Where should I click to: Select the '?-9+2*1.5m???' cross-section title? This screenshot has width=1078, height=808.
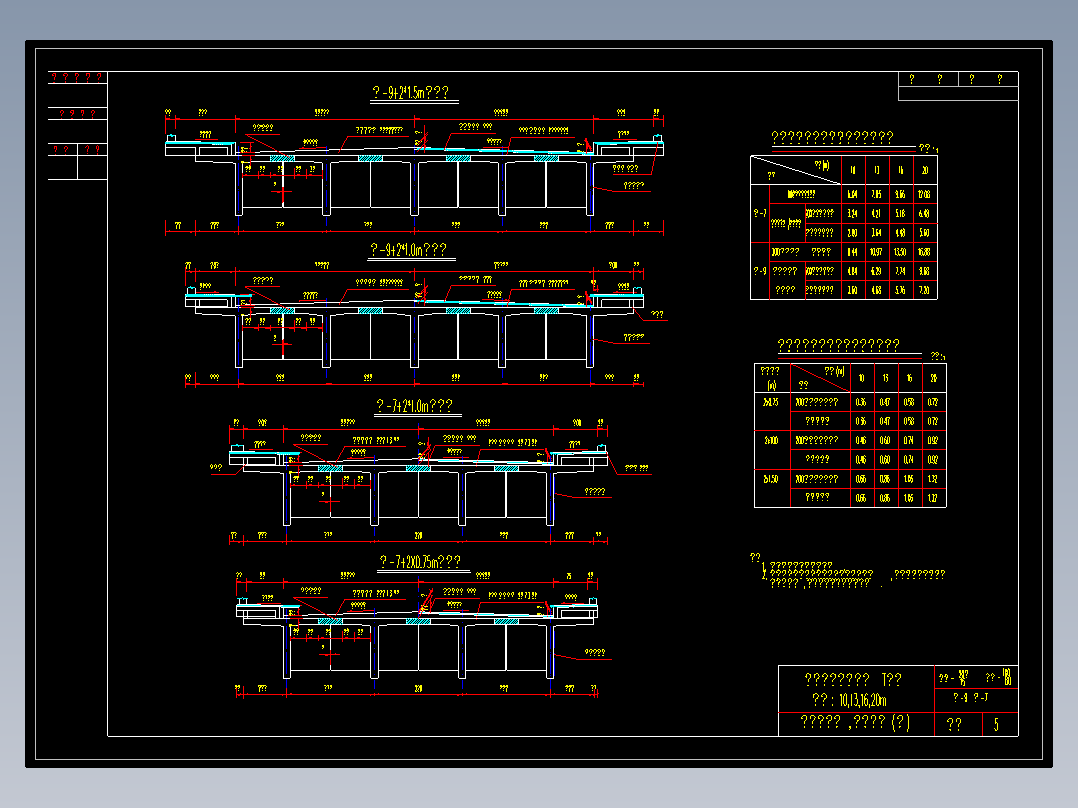[x=410, y=92]
